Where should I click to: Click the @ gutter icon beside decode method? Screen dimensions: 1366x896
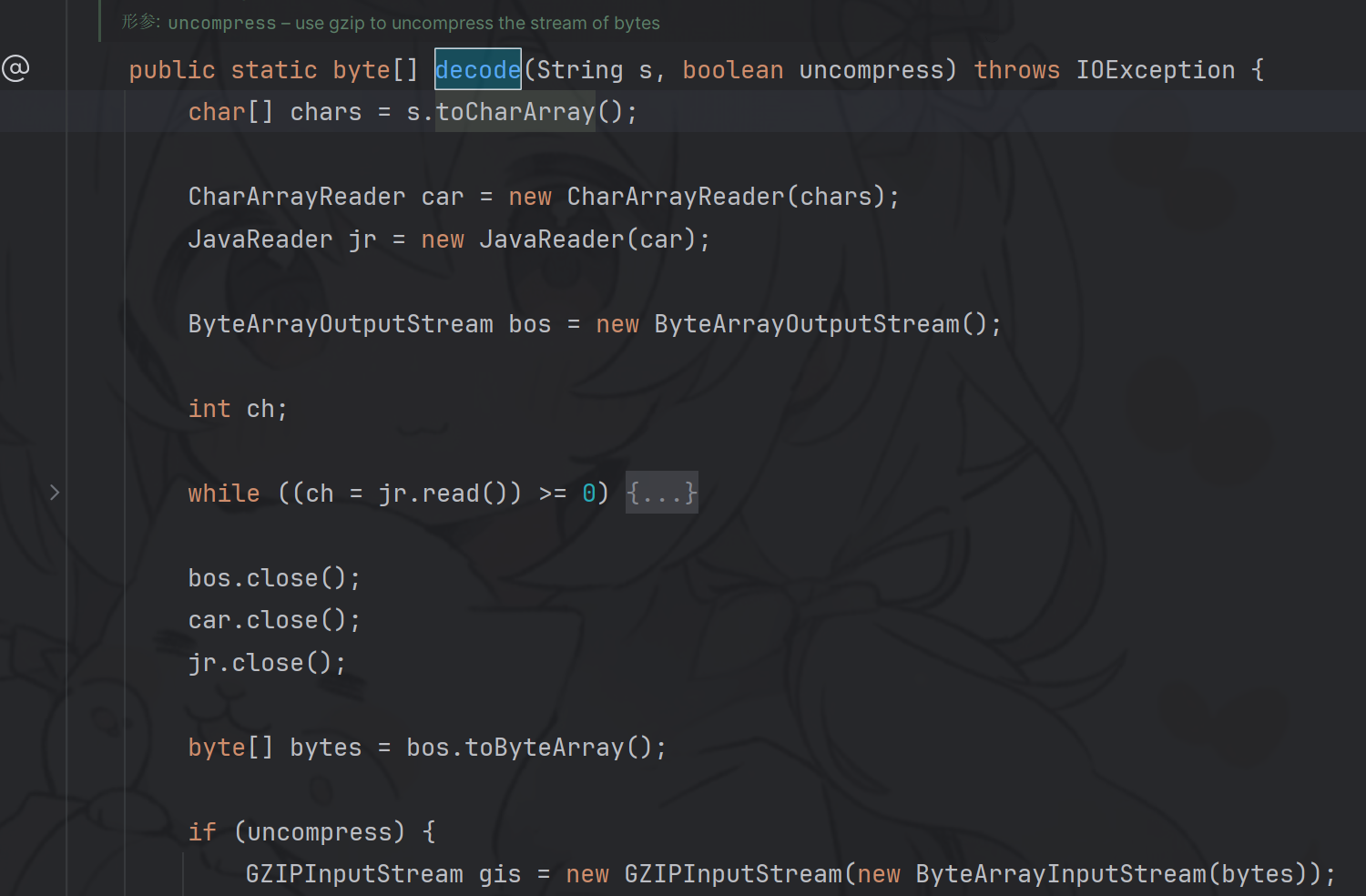15,68
